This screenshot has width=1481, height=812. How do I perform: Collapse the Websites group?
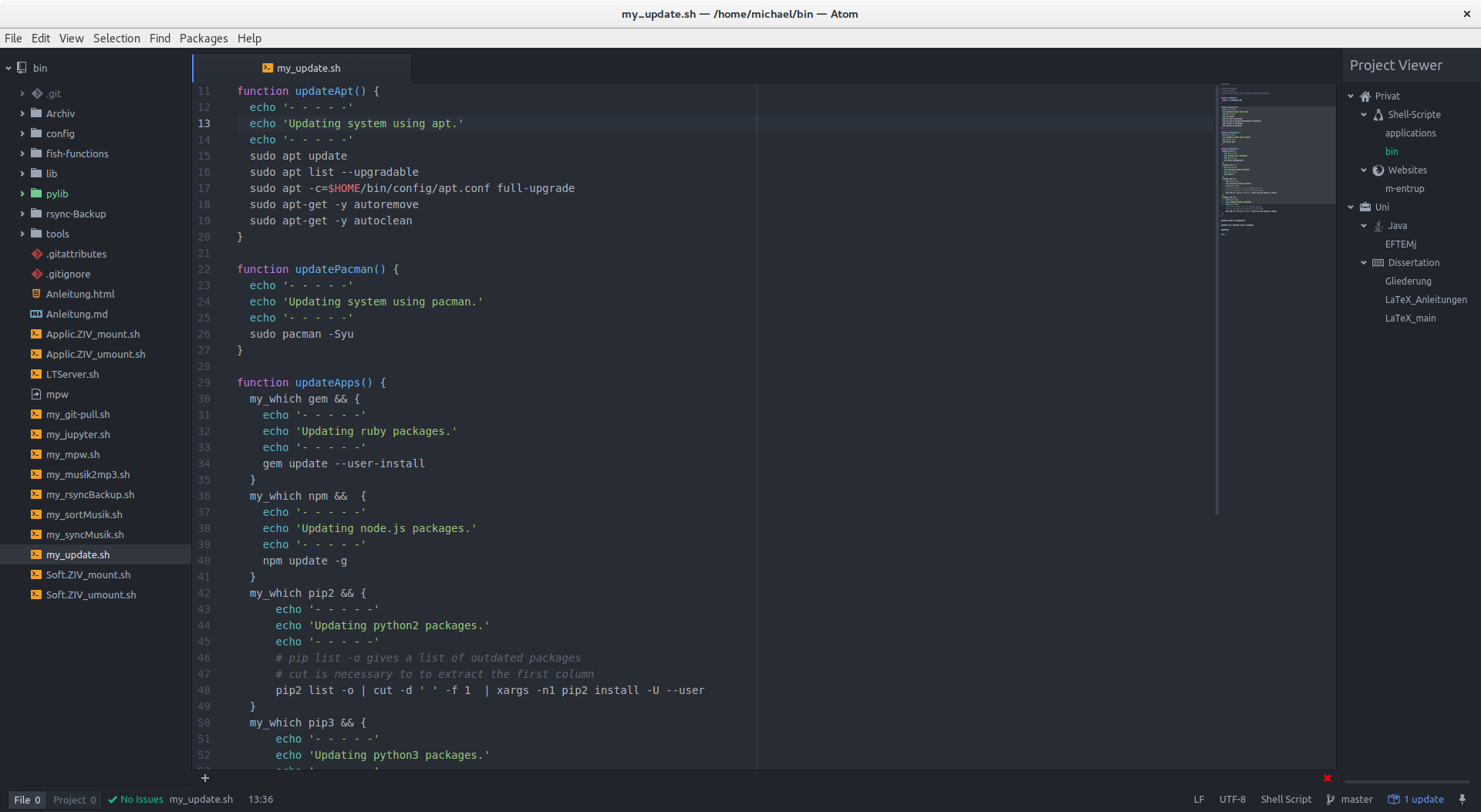pos(1364,170)
